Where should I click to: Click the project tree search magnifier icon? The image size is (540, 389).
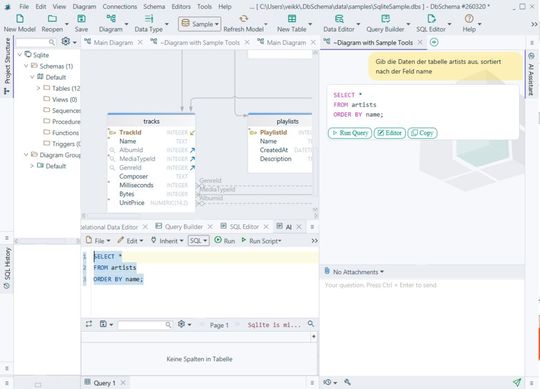(x=52, y=42)
